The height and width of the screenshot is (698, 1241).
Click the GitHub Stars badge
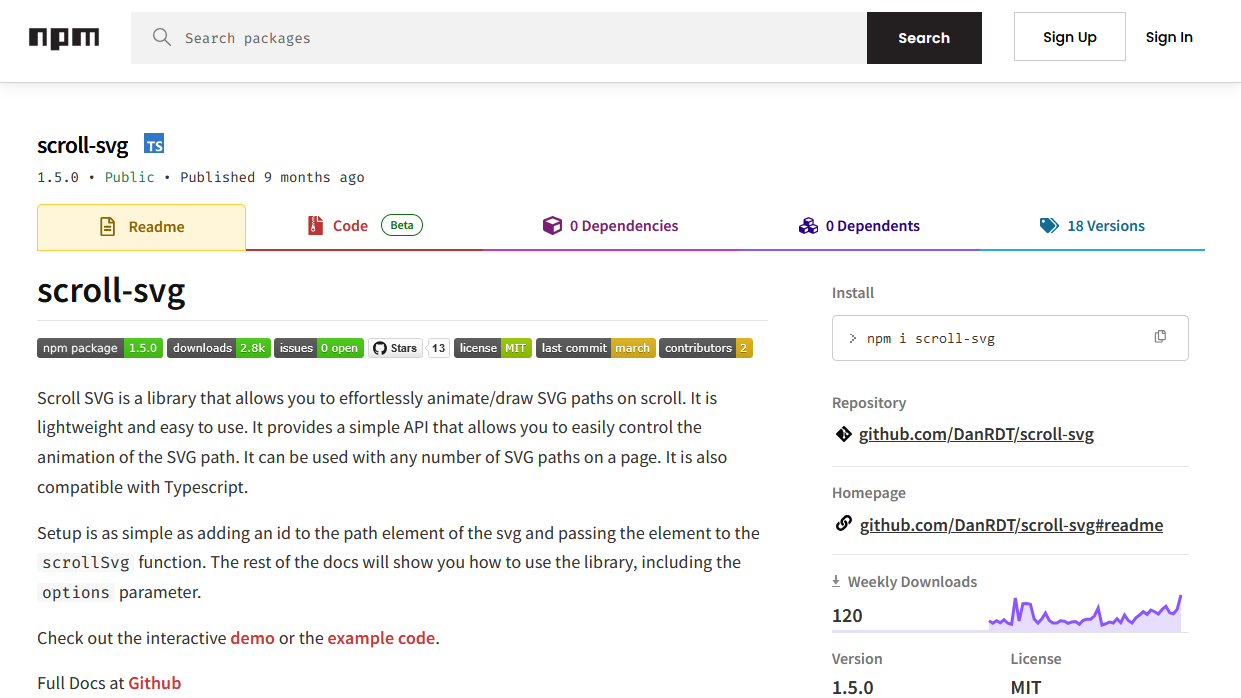coord(408,348)
